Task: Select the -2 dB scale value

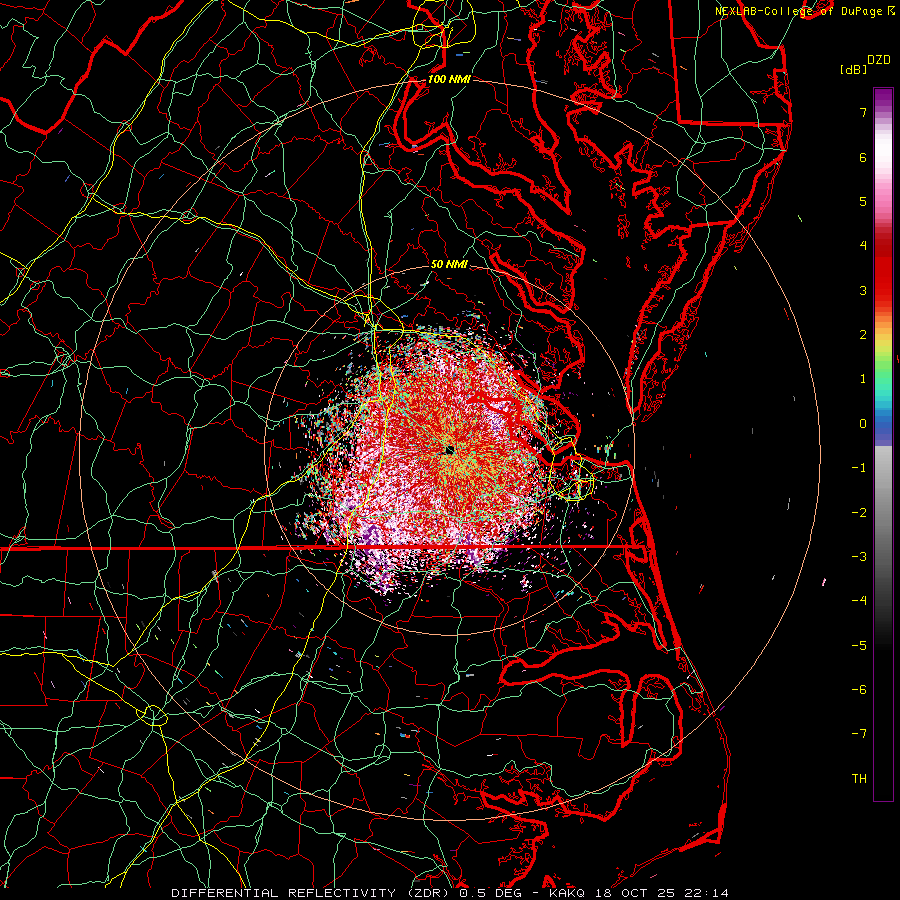Action: [x=859, y=513]
